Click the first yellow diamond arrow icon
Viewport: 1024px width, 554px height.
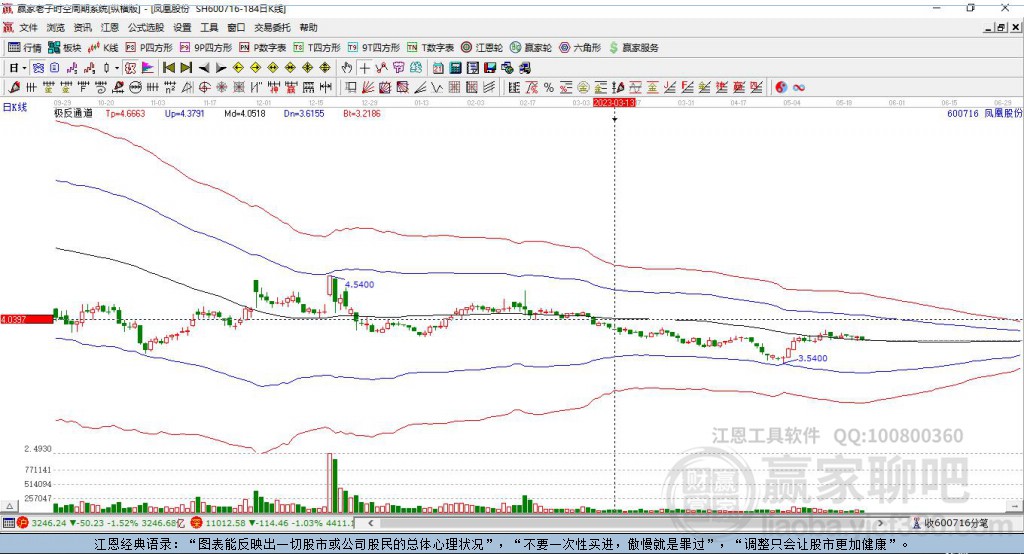(x=238, y=68)
